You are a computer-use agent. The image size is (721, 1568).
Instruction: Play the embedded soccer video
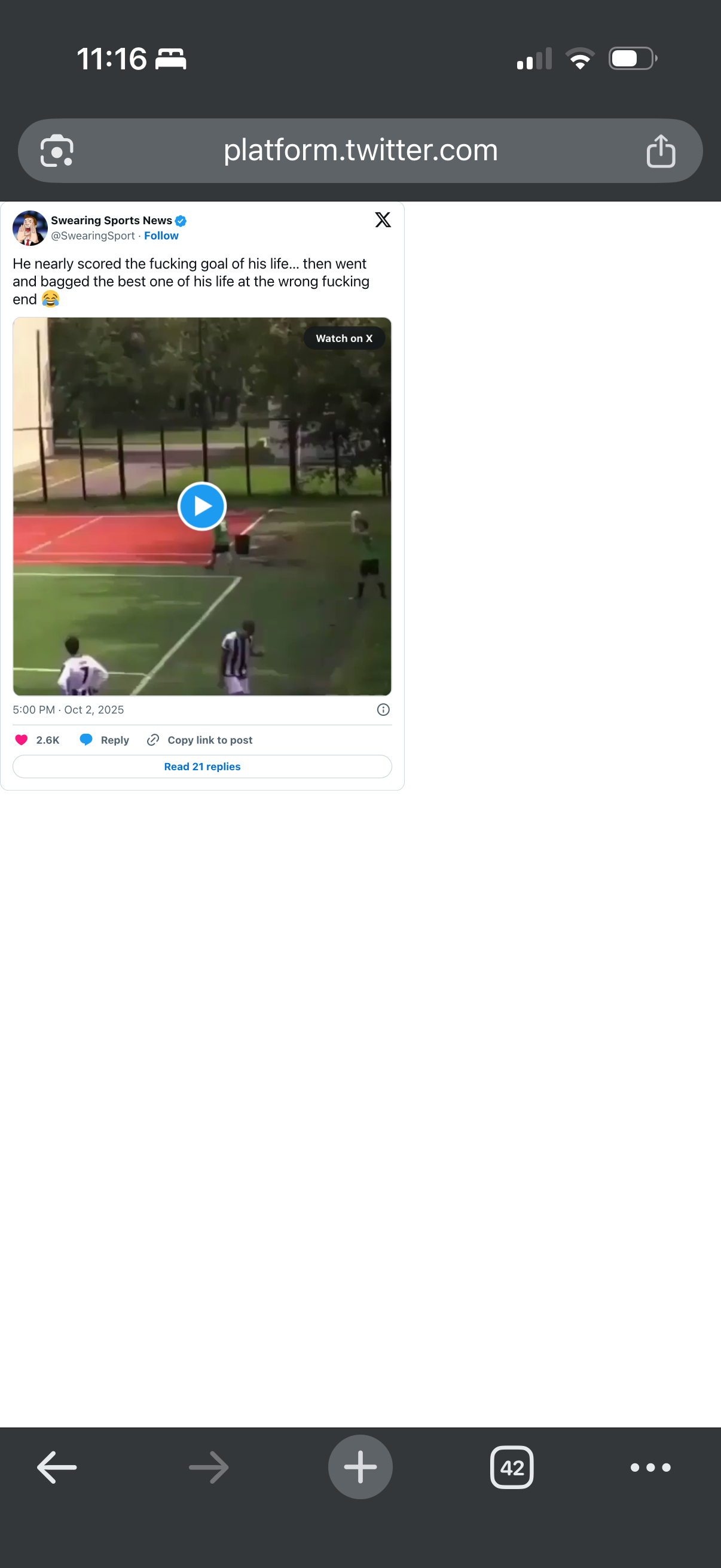click(202, 506)
